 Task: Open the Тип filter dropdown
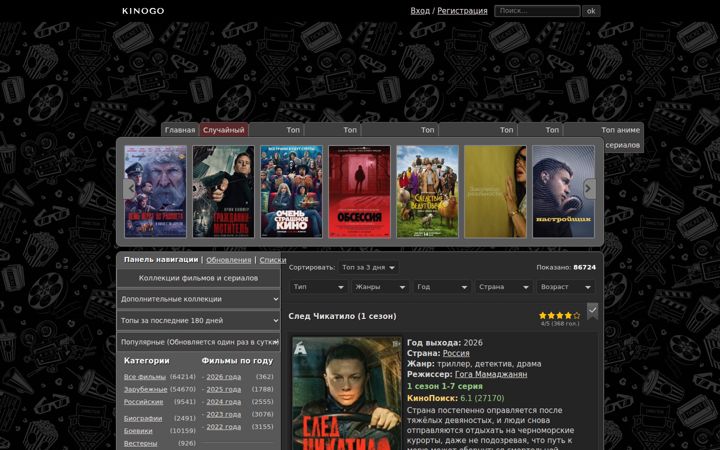[x=319, y=287]
